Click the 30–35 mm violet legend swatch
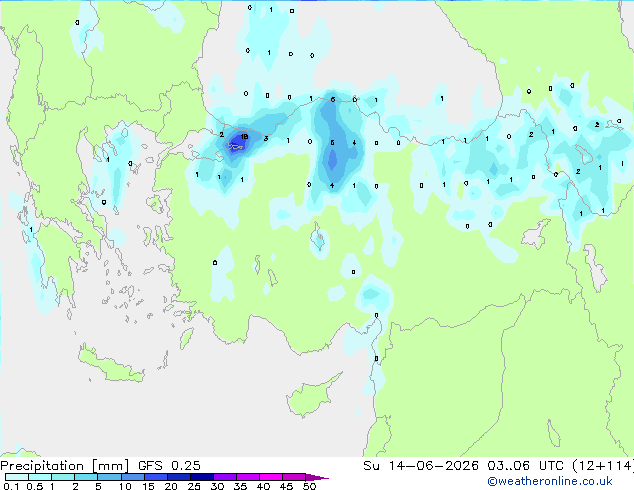The width and height of the screenshot is (634, 490). point(224,477)
